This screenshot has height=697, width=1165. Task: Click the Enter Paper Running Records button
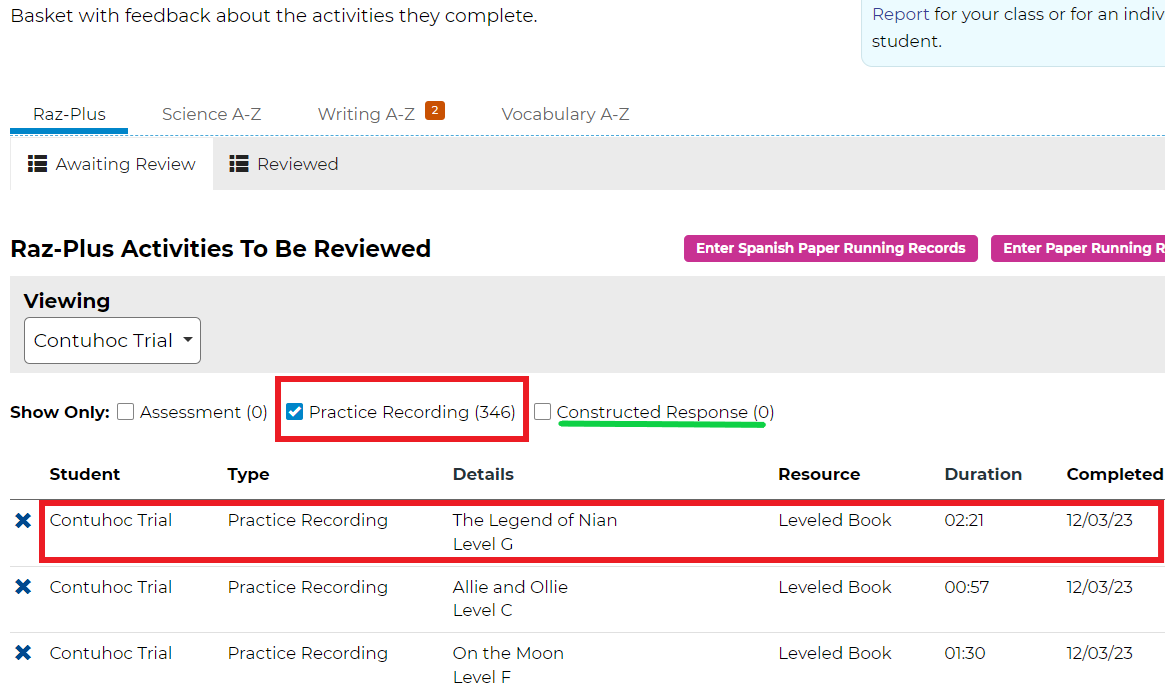(x=1080, y=249)
